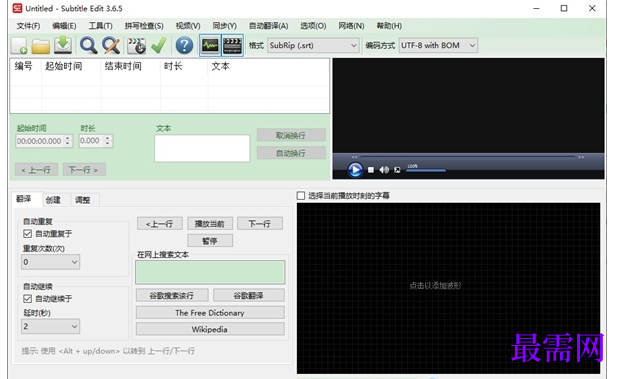
Task: Save subtitle with download arrow icon
Action: click(x=63, y=45)
